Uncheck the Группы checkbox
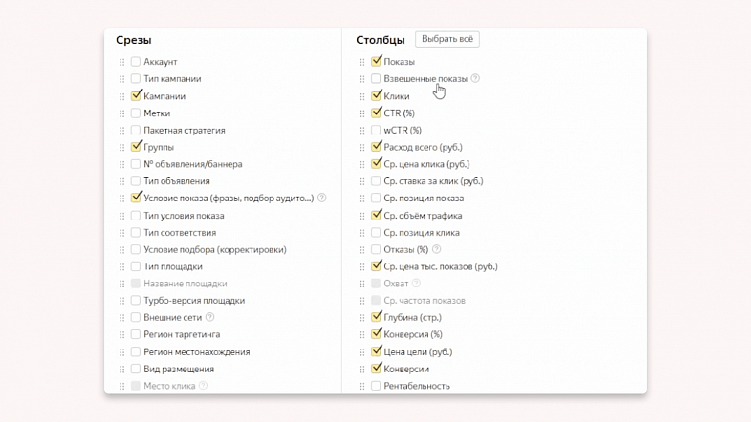 136,147
